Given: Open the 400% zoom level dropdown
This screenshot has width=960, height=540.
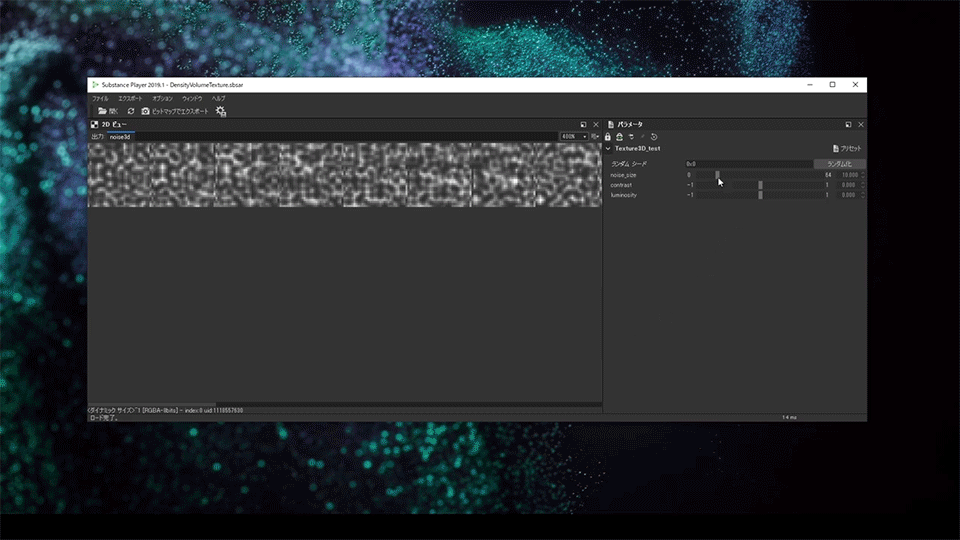Looking at the screenshot, I should point(573,136).
